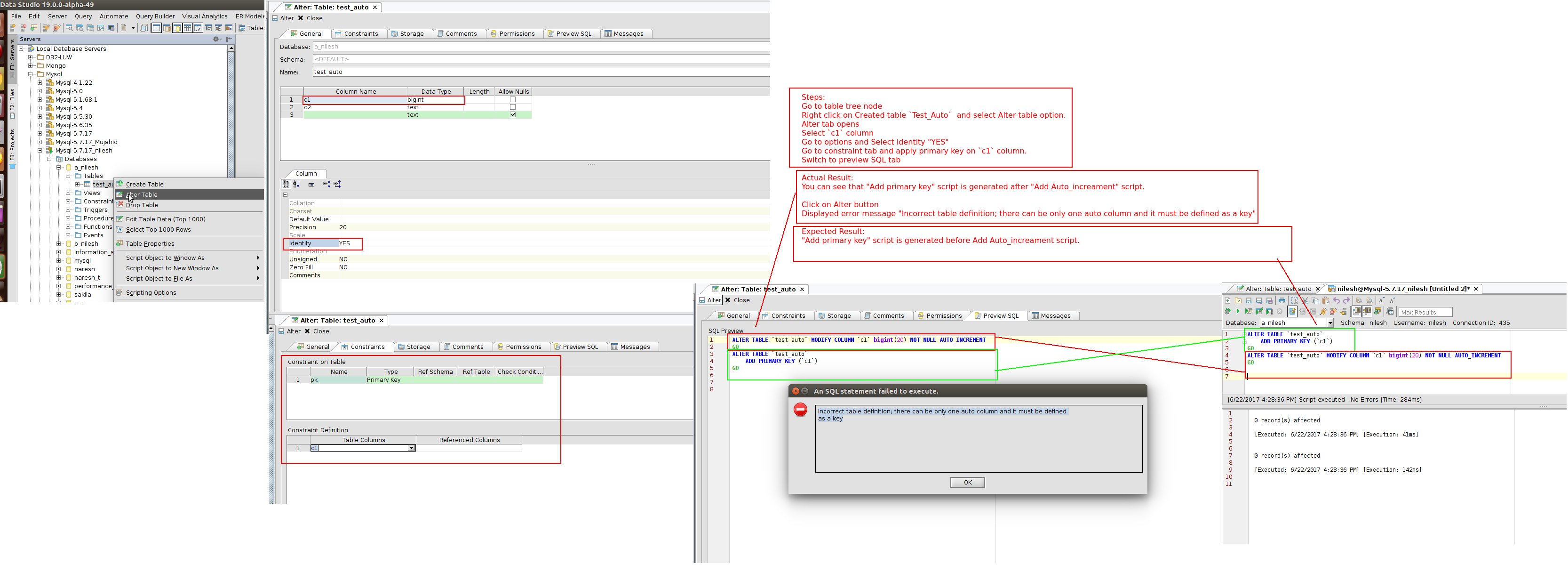Click the gray stop execution icon
The width and height of the screenshot is (1568, 565).
1280,311
